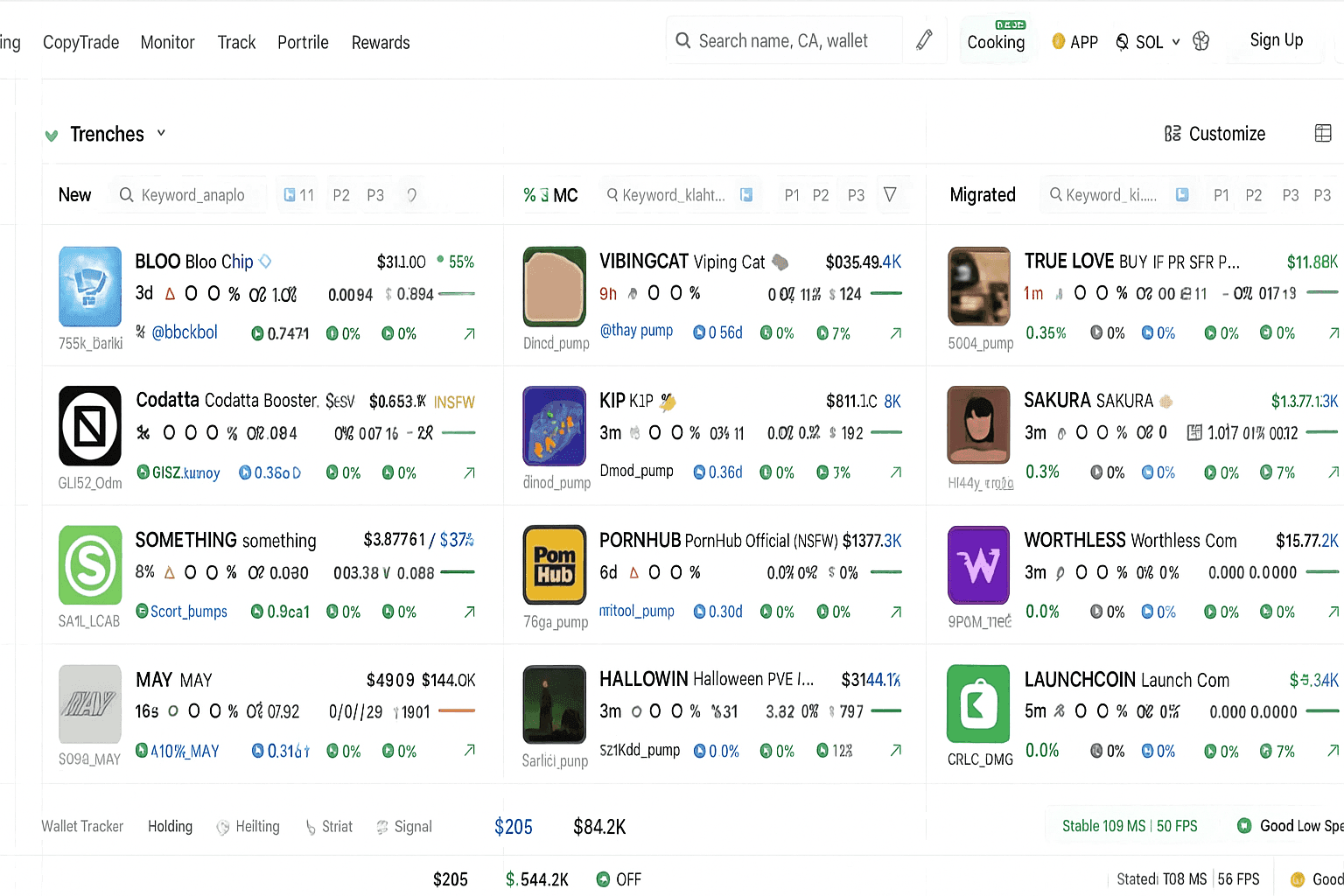1344x896 pixels.
Task: Open the SAKURA token thumbnail
Action: tap(979, 425)
